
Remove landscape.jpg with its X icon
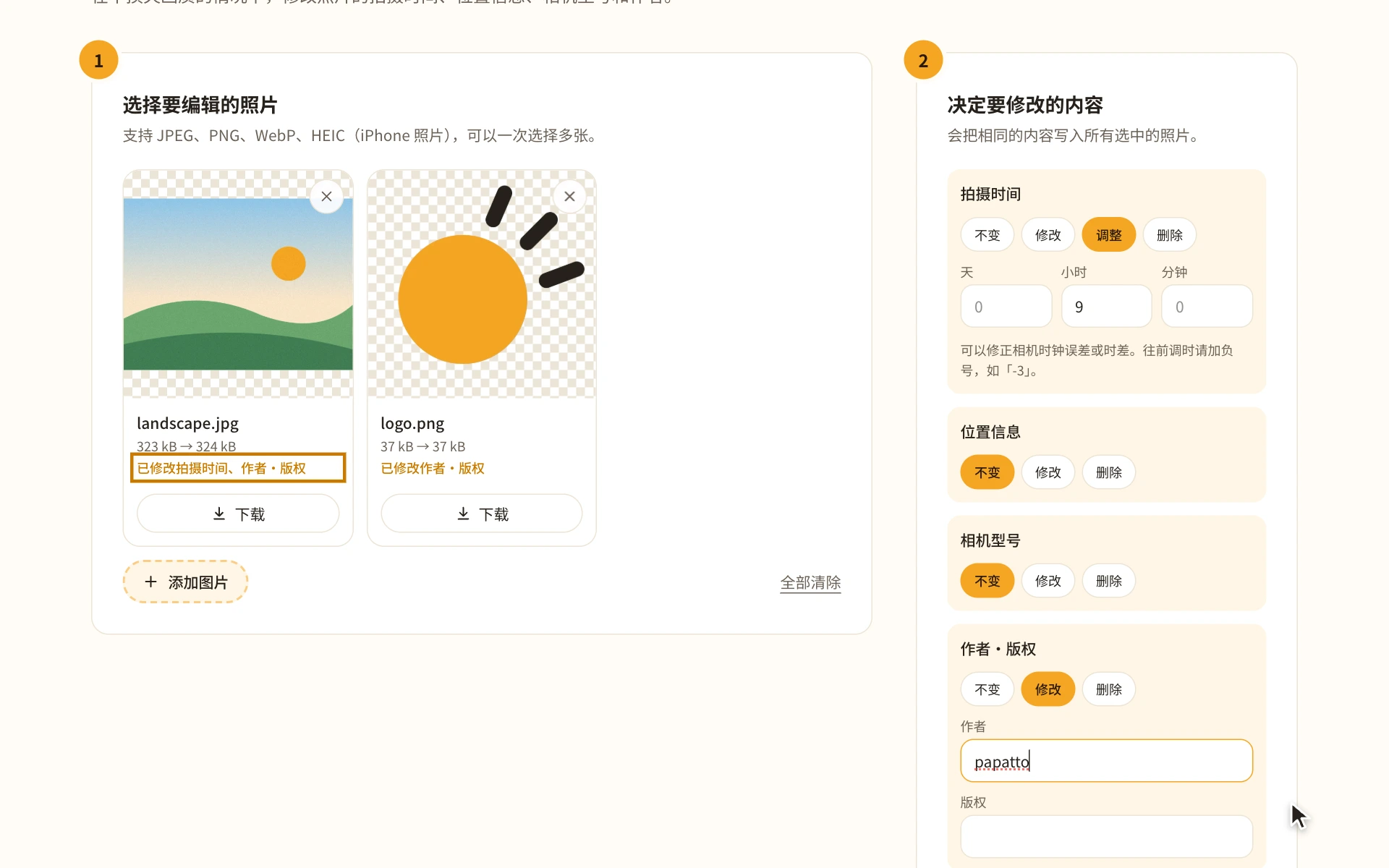tap(326, 196)
